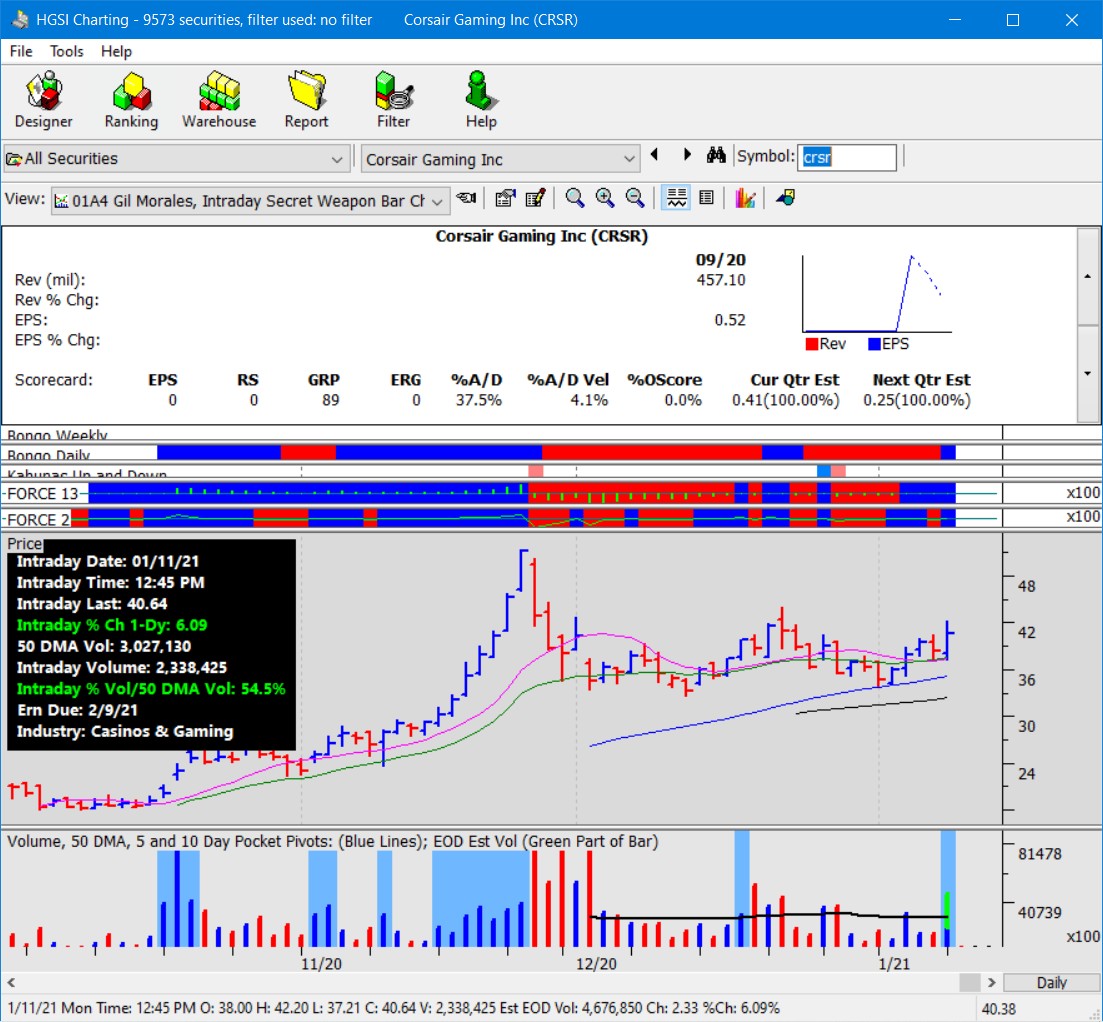Click the fundamentals panel scroll up arrow
The width and height of the screenshot is (1103, 1022).
(x=1088, y=276)
